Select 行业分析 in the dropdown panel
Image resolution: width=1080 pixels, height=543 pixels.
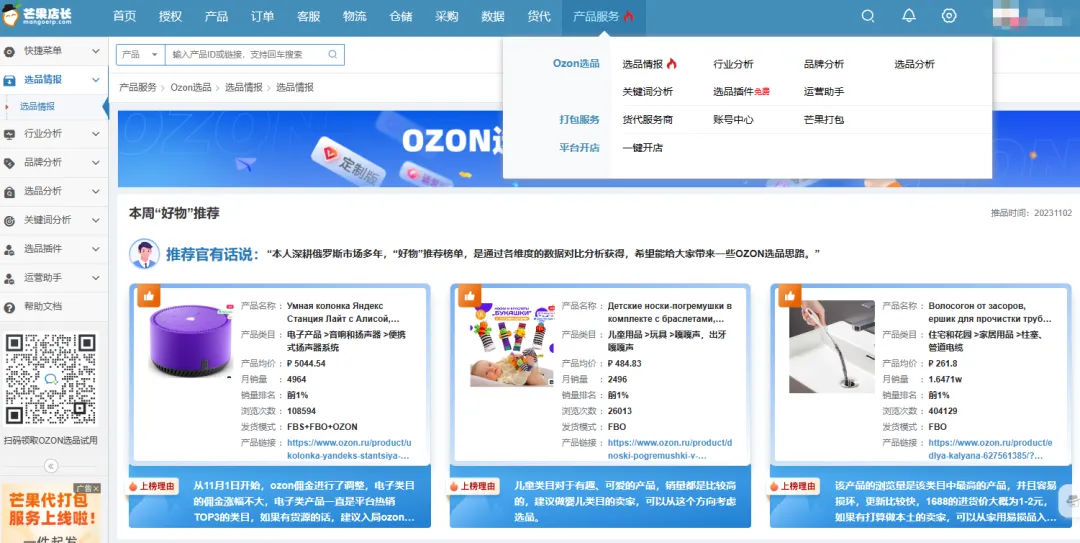coord(734,64)
